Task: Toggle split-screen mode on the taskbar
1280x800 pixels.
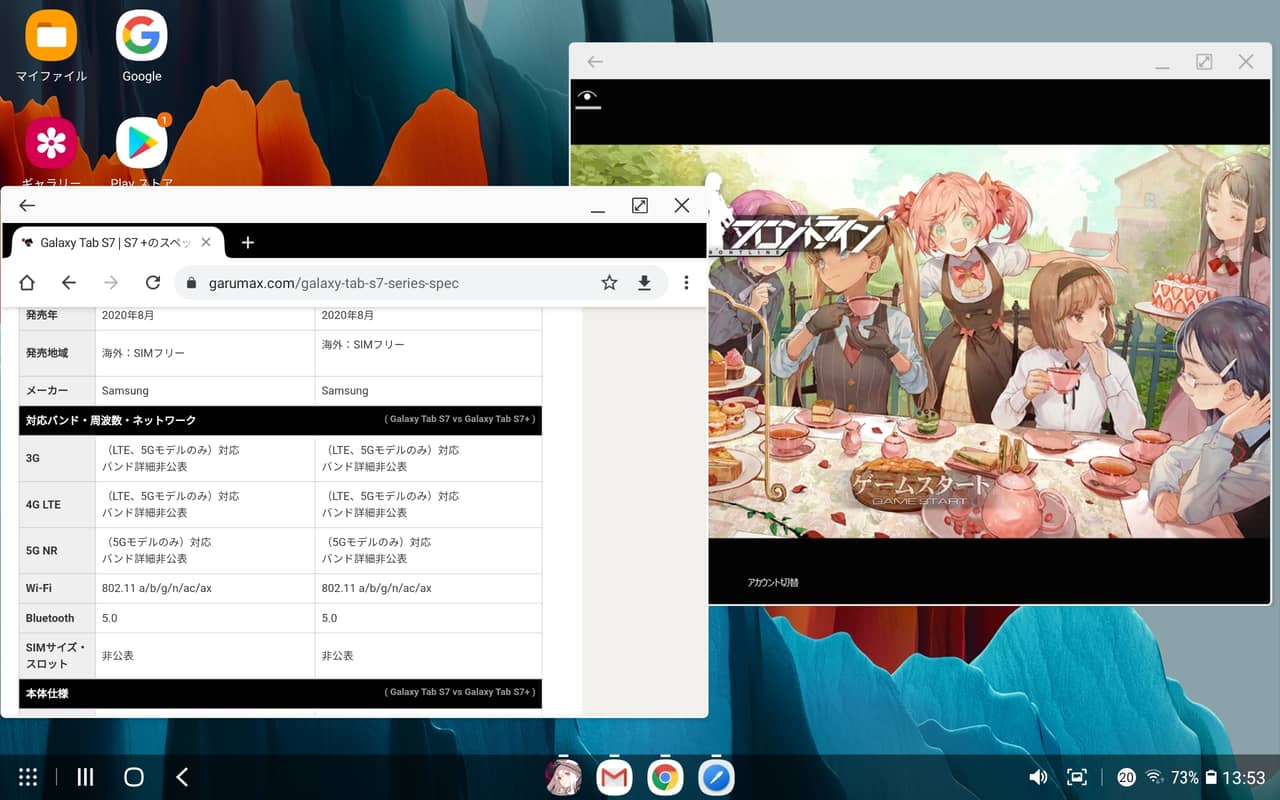Action: pyautogui.click(x=1078, y=776)
